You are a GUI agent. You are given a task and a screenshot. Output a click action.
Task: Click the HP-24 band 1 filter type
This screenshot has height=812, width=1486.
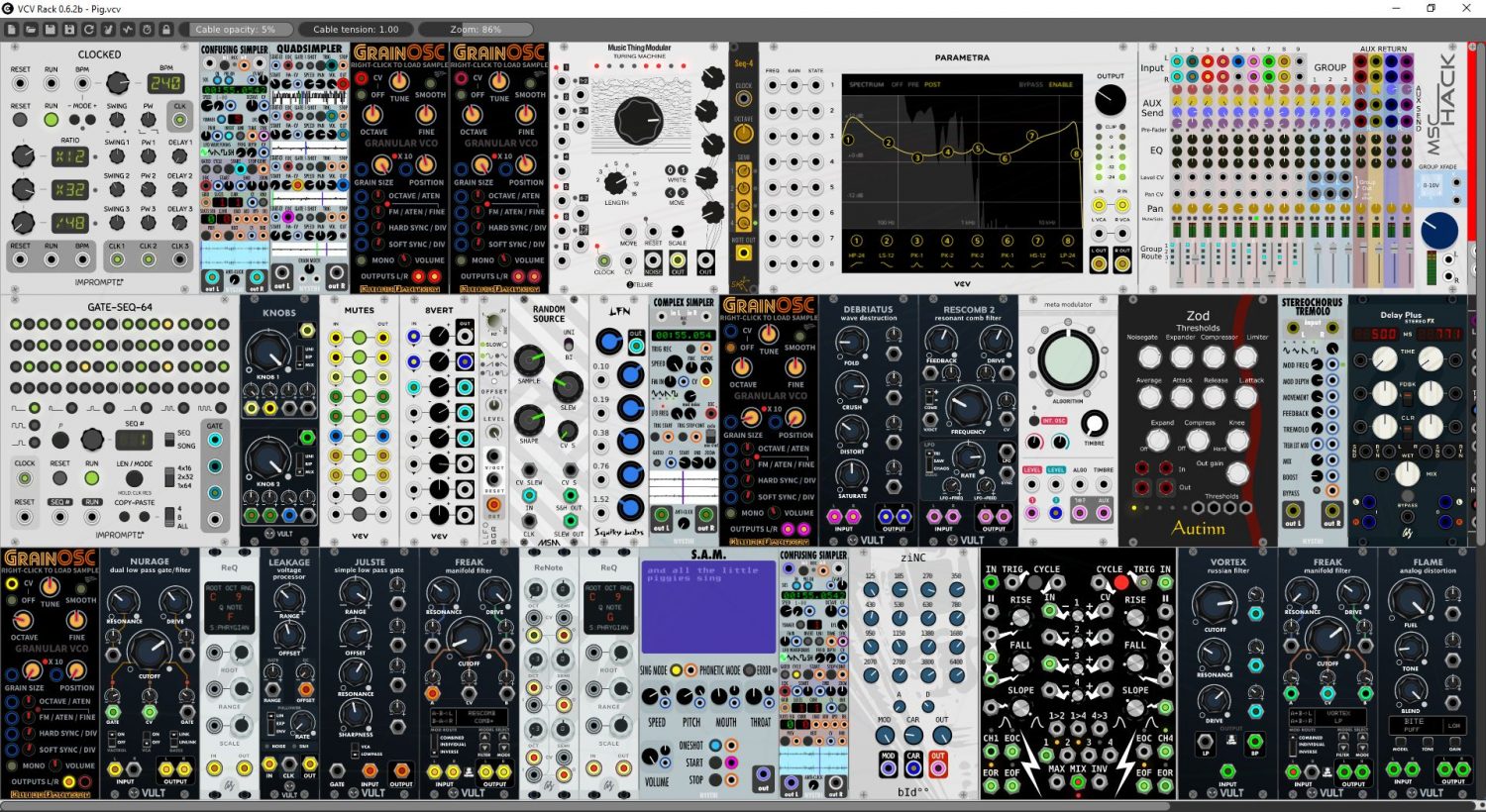856,255
